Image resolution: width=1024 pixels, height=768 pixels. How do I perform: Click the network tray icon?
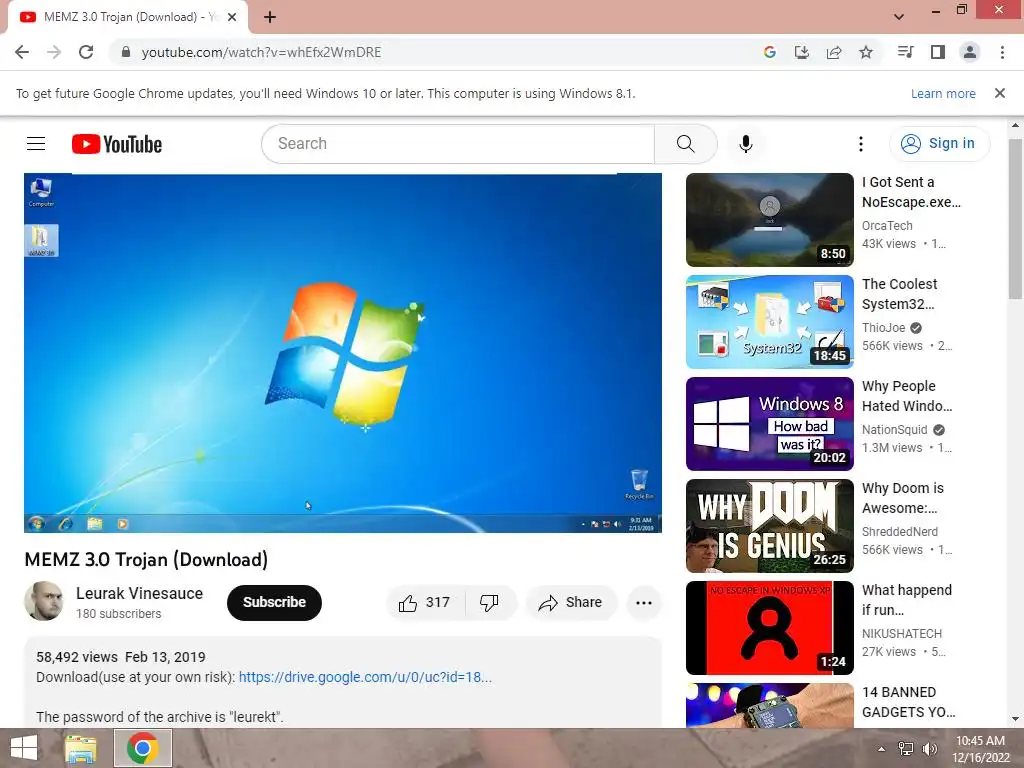tap(906, 749)
